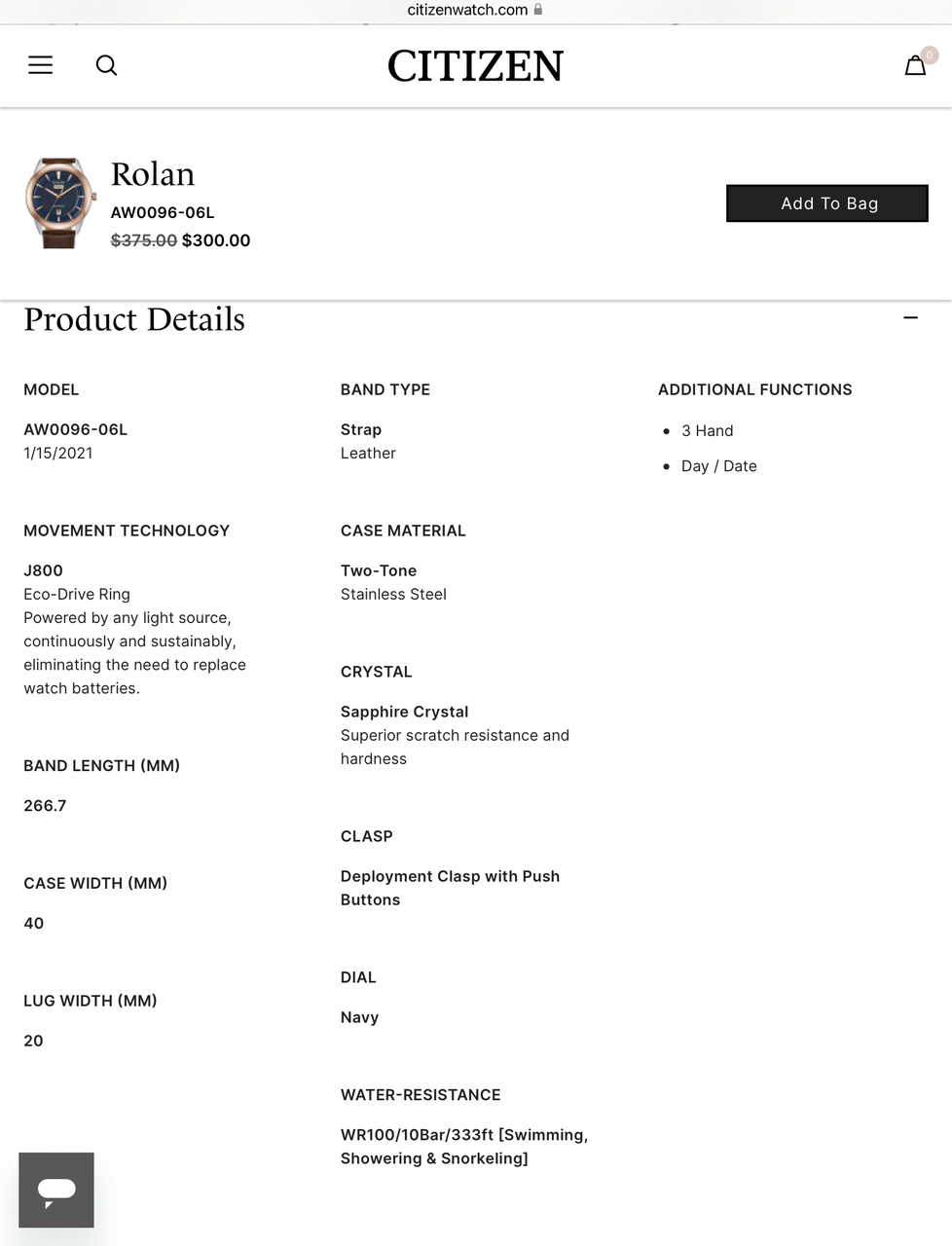This screenshot has width=952, height=1246.
Task: Click the bag item count badge
Action: (930, 55)
